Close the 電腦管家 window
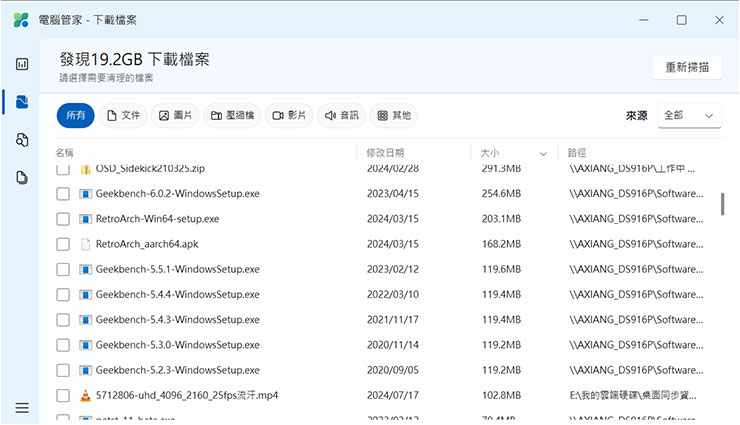Screen dimensions: 740x425 (x=719, y=20)
